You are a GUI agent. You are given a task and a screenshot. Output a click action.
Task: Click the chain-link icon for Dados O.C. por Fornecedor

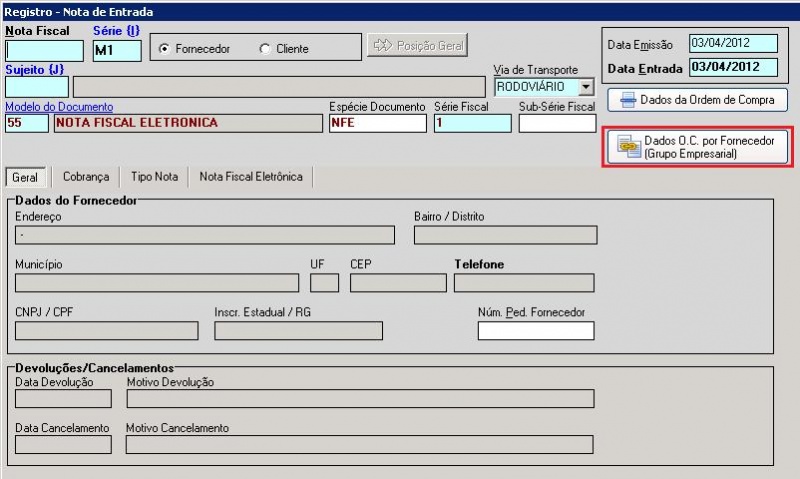click(x=629, y=146)
